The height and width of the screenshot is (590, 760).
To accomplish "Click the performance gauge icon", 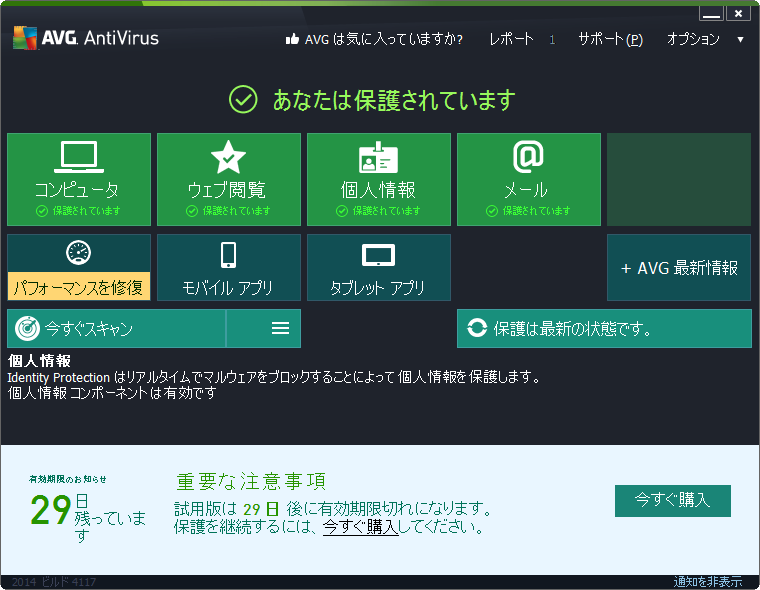I will [79, 253].
